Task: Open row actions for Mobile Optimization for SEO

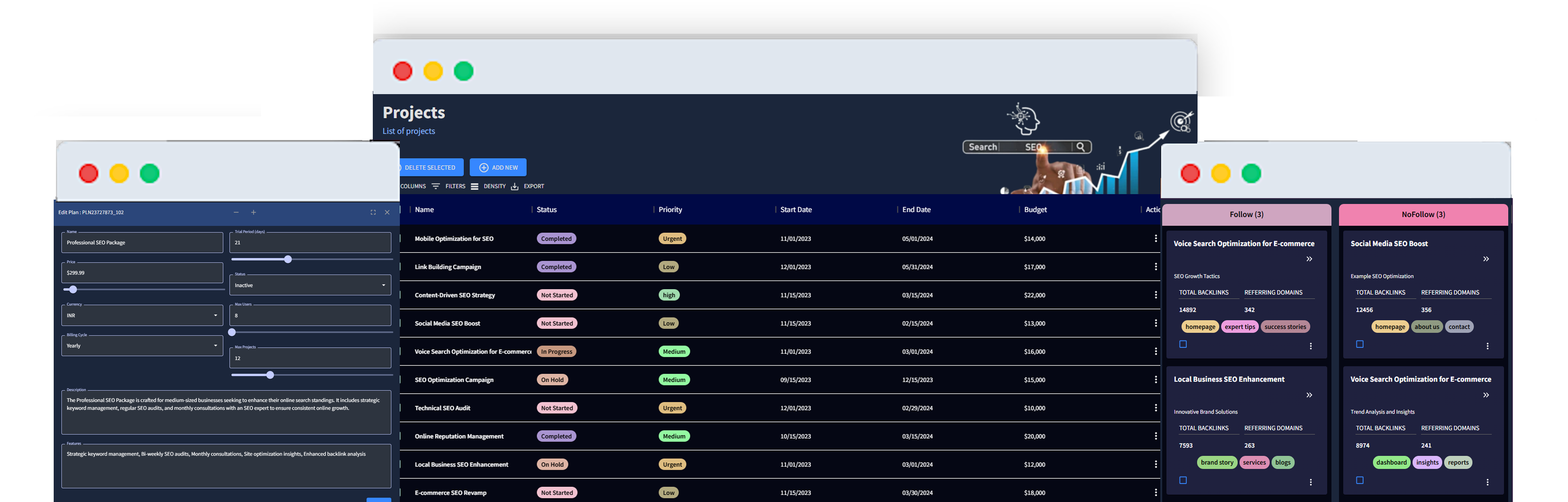Action: pyautogui.click(x=1155, y=238)
